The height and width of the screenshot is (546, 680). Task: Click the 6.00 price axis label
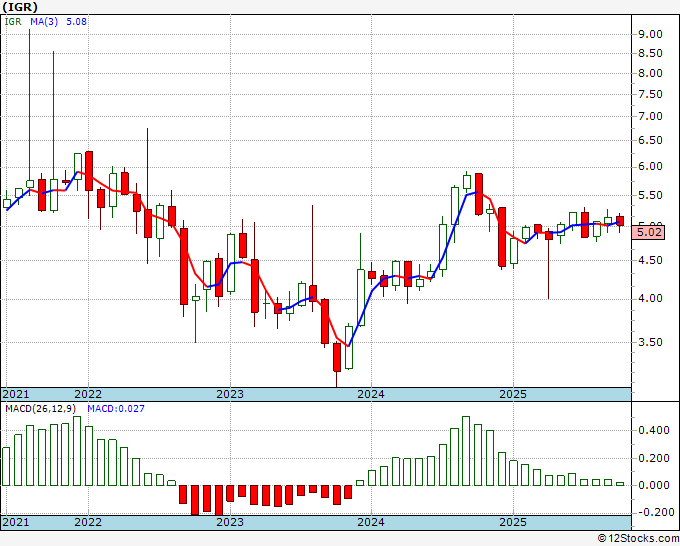click(651, 167)
